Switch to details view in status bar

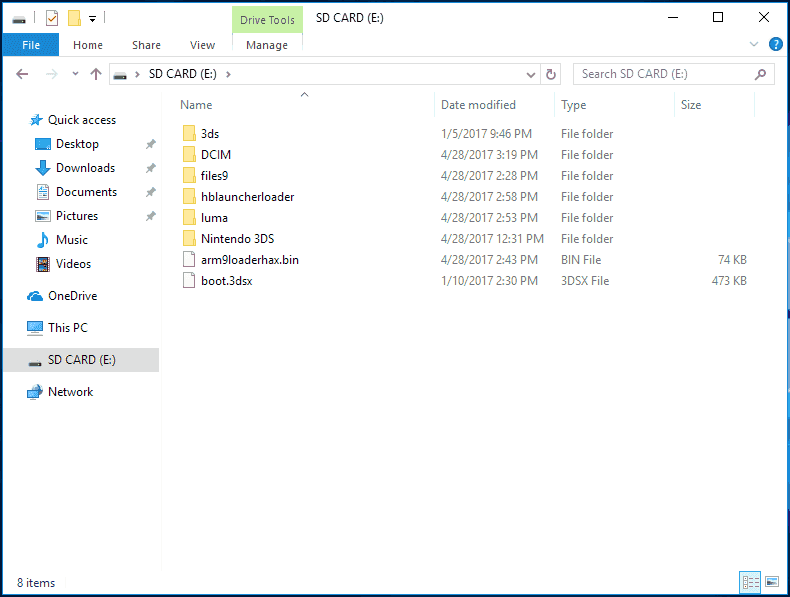point(750,583)
